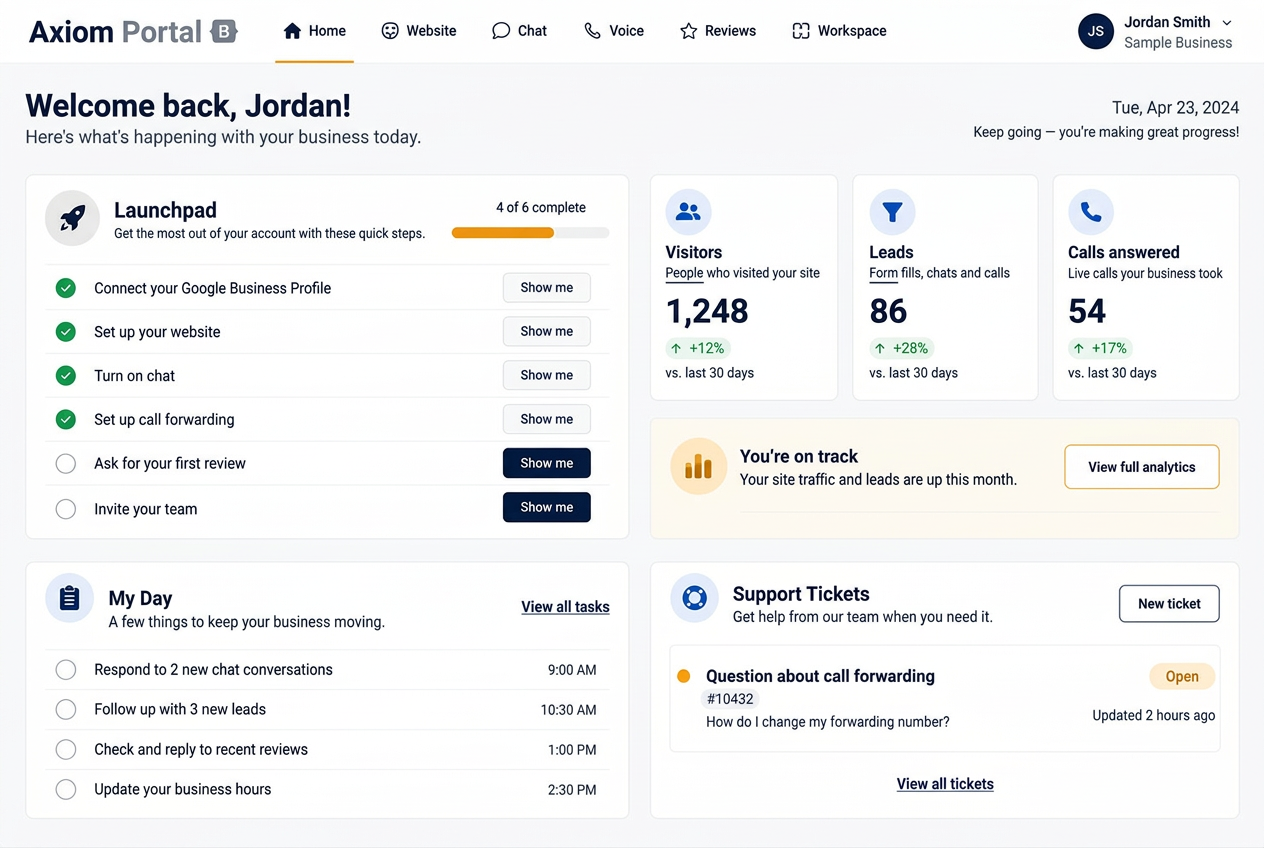Open the Question about call forwarding ticket
This screenshot has width=1264, height=848.
(x=945, y=698)
